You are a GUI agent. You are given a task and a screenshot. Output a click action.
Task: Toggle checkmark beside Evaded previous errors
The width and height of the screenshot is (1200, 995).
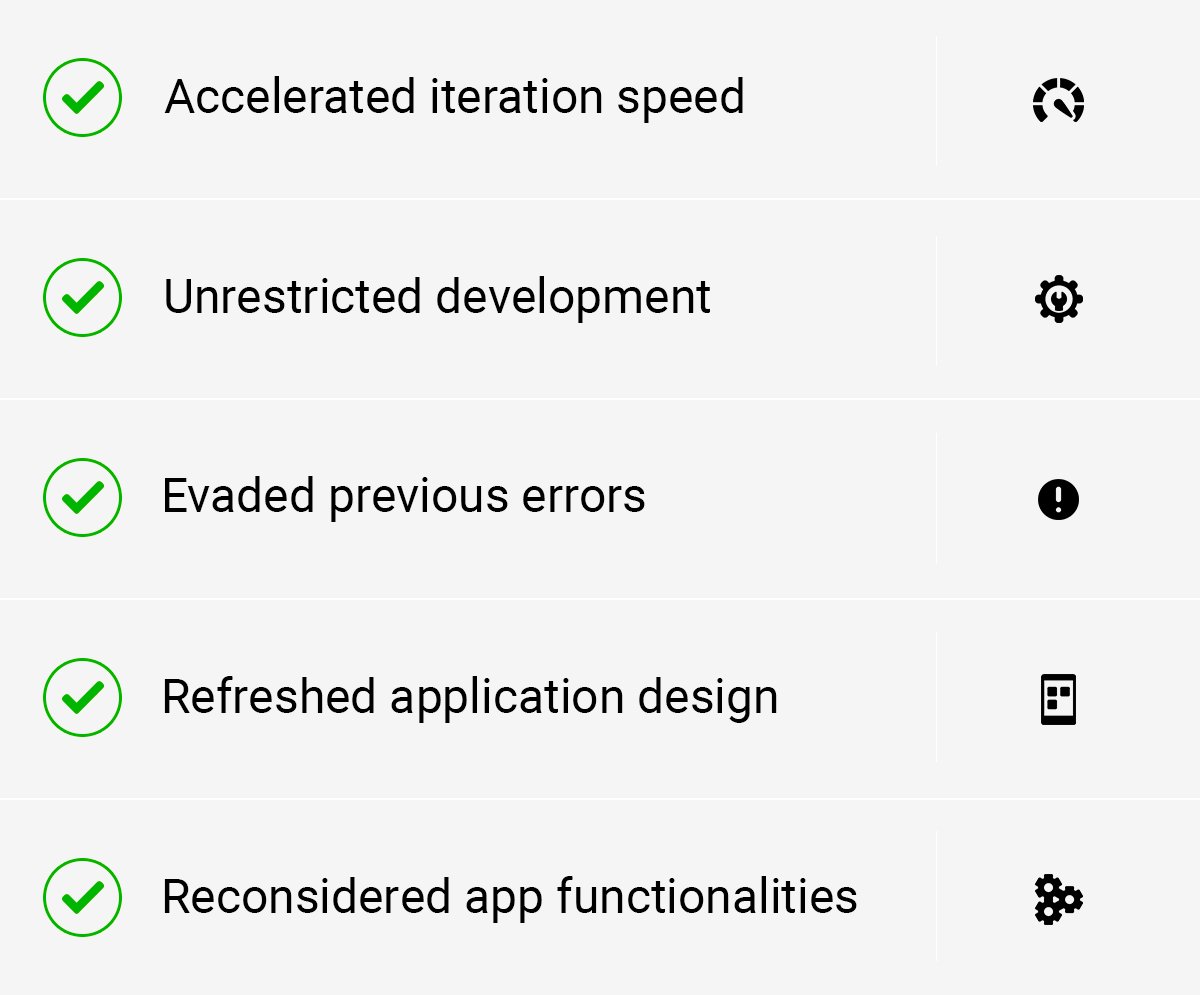click(x=82, y=497)
